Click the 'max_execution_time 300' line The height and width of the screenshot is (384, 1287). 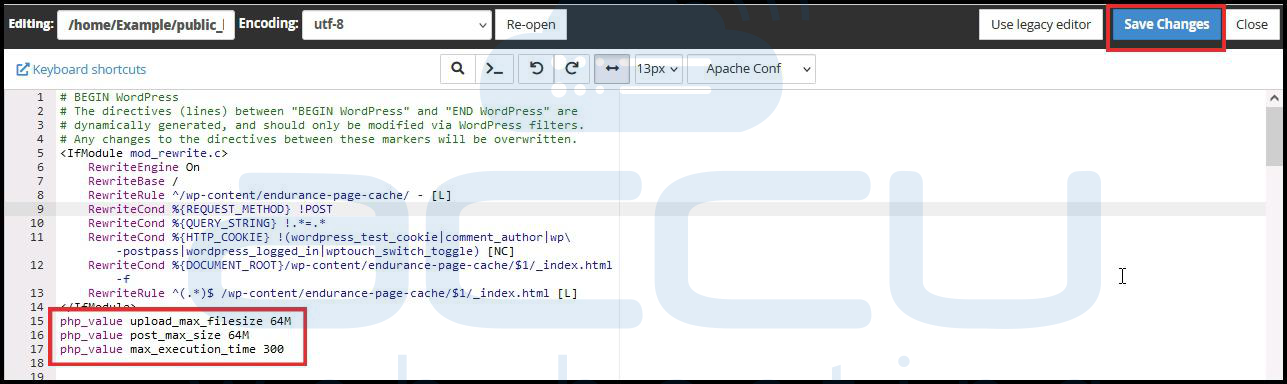[172, 349]
